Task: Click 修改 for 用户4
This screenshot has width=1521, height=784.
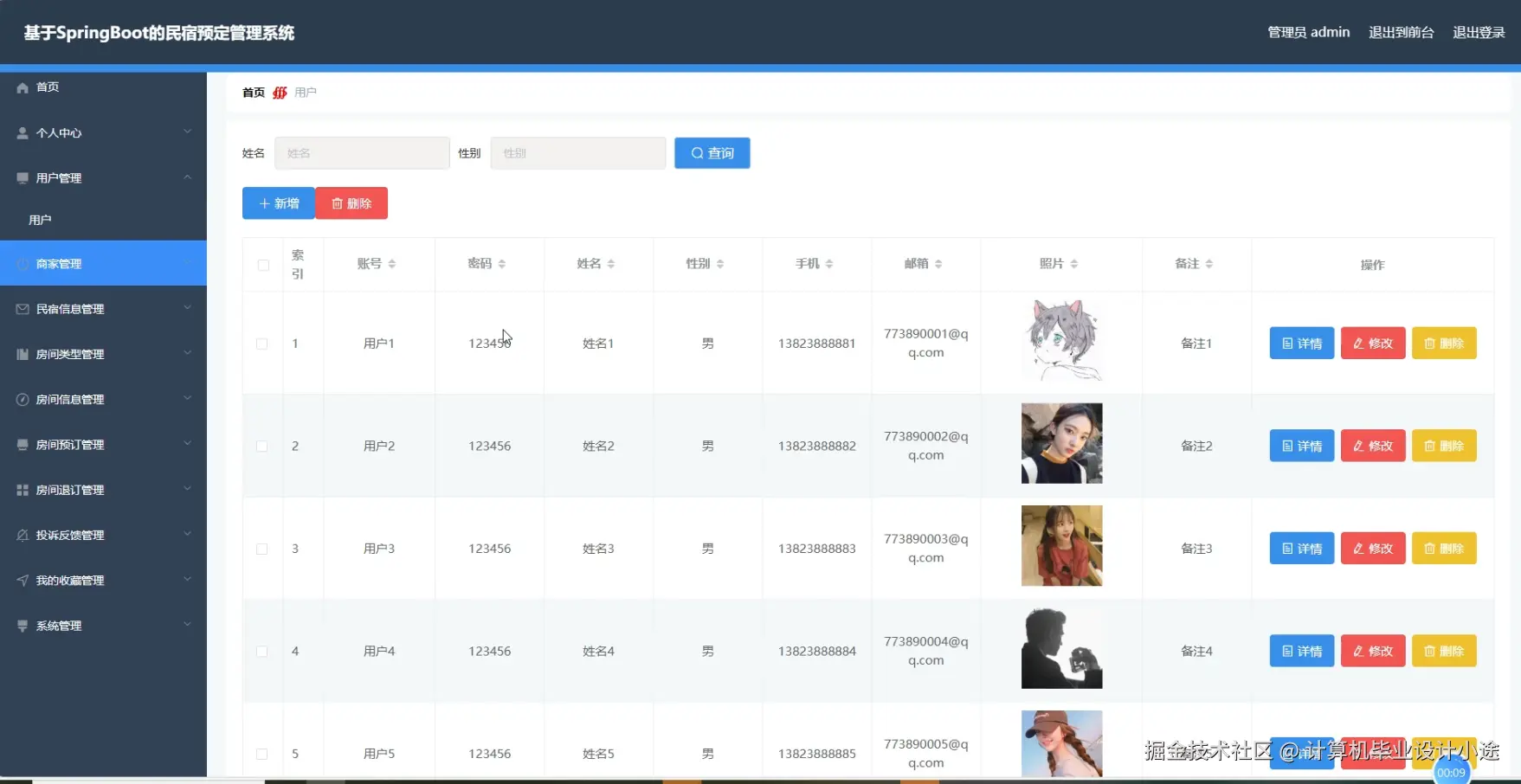Action: [x=1373, y=652]
